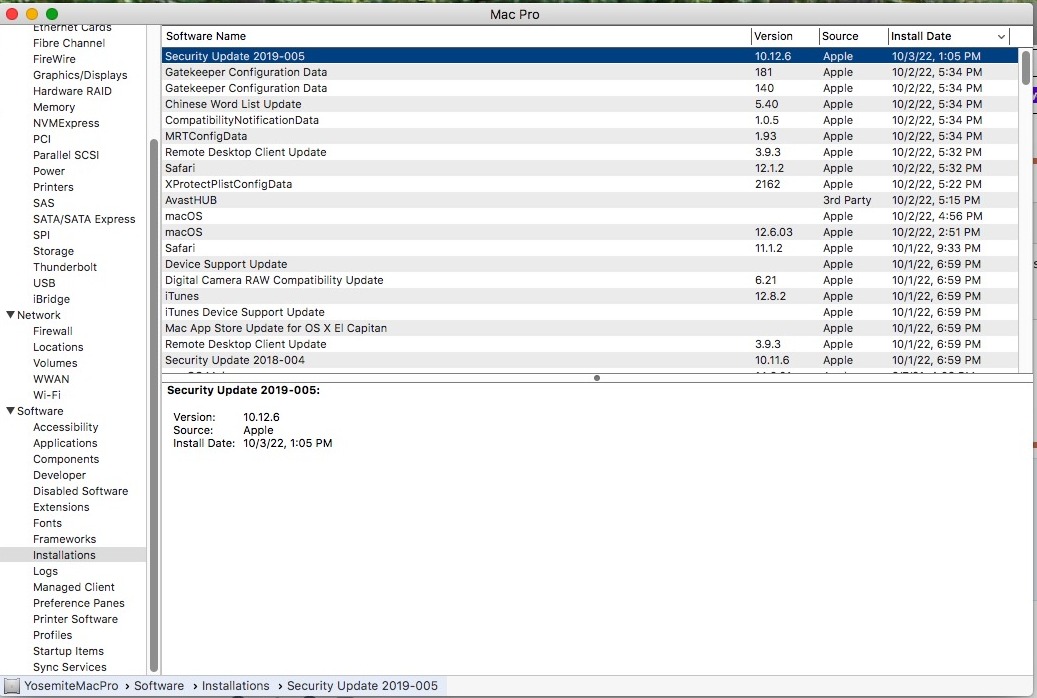Select iTunes Device Support Update row
This screenshot has width=1037, height=698.
[590, 312]
